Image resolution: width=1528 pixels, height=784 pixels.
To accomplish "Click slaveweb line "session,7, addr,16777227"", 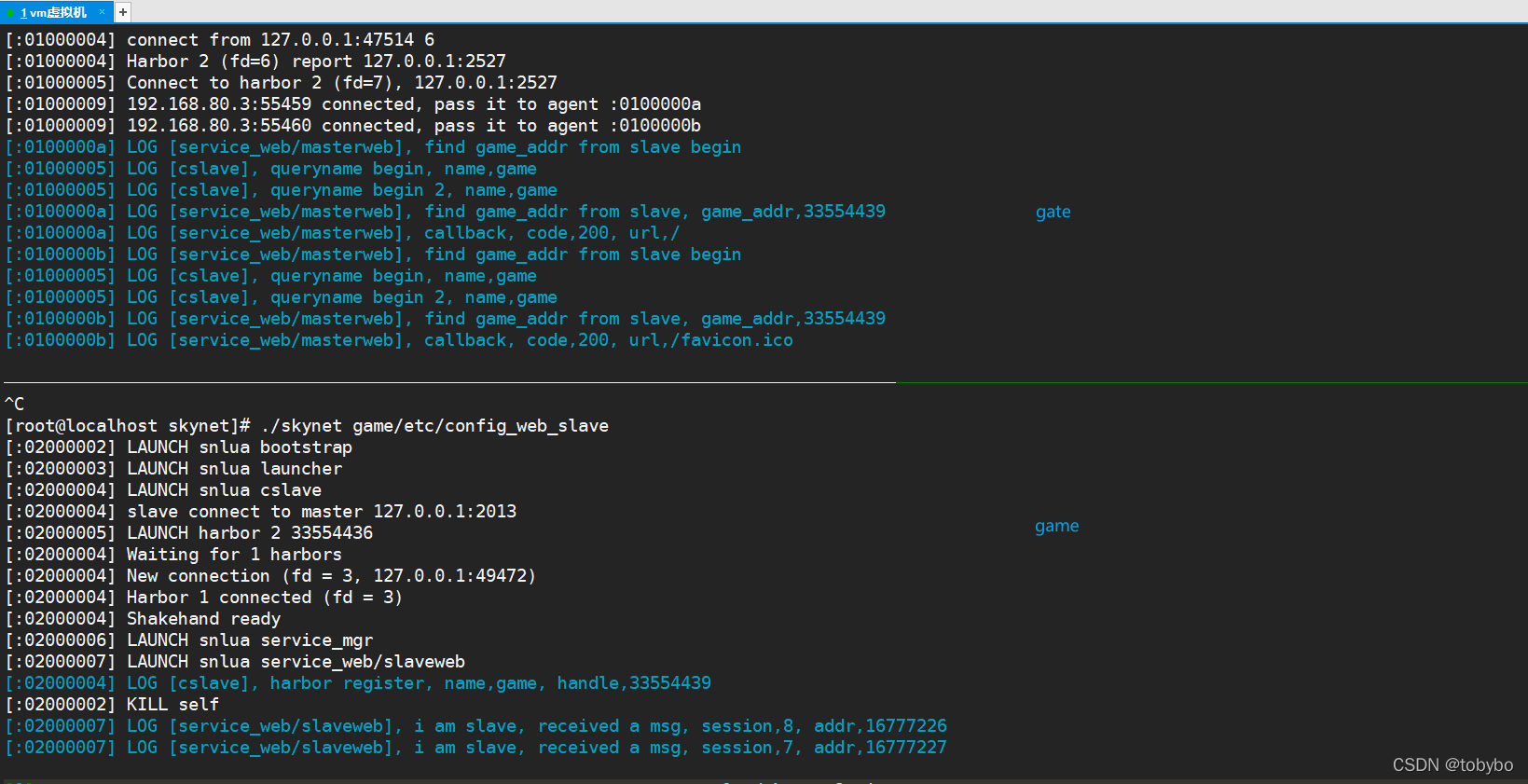I will pos(476,748).
